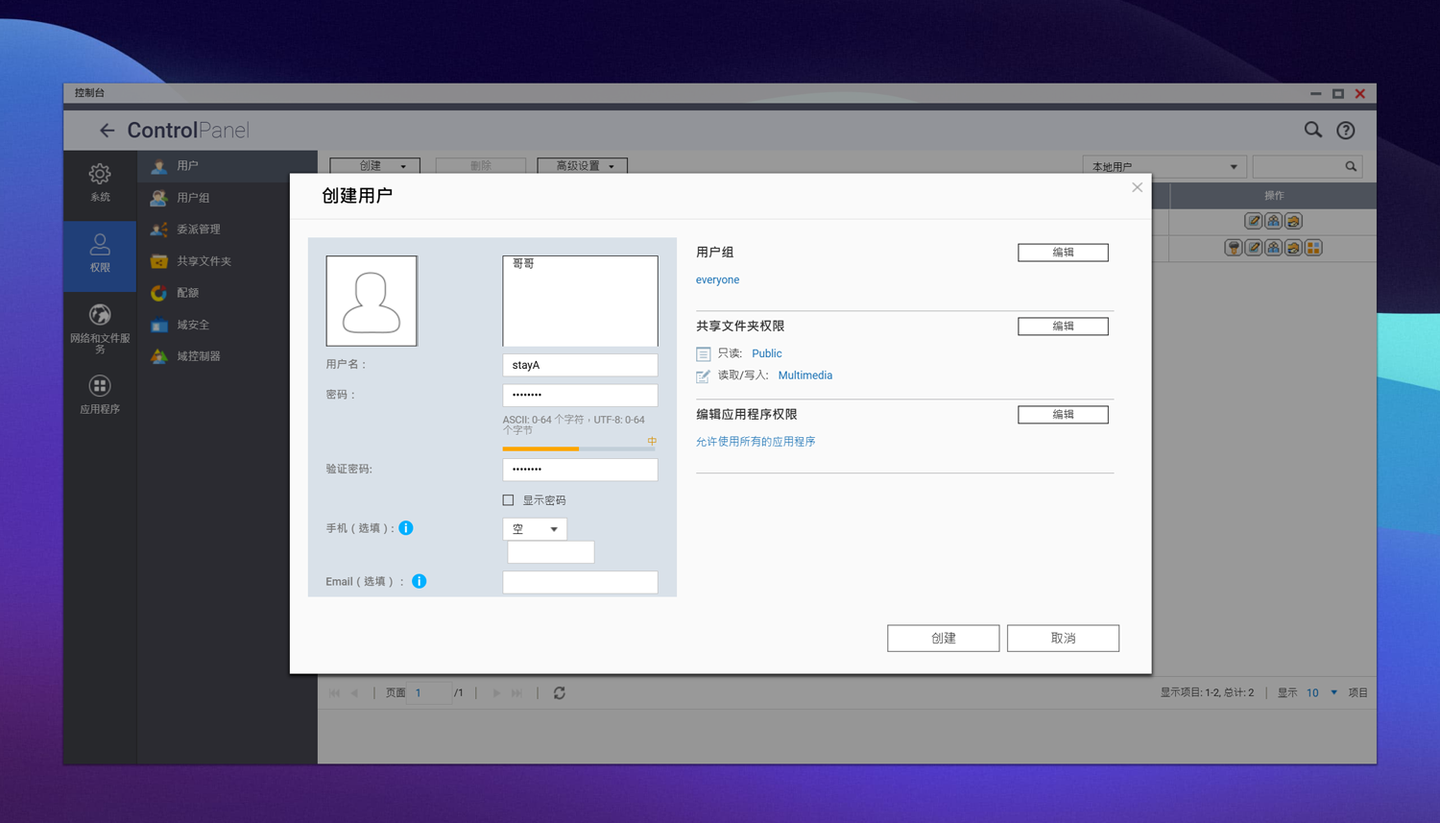
Task: Click 编辑 next to 编辑应用程序权限
Action: 1063,414
